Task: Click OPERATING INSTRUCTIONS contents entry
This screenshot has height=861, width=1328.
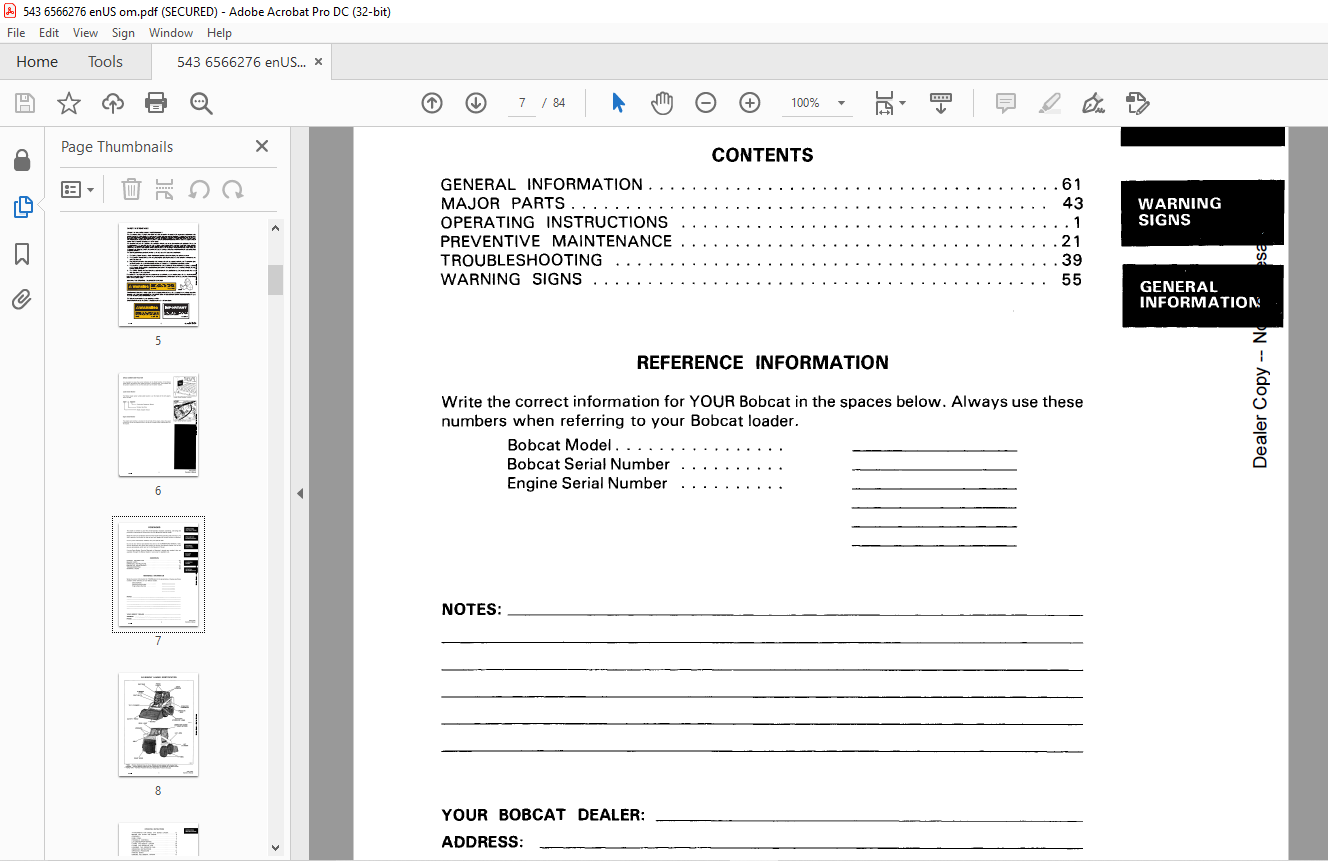Action: 761,222
